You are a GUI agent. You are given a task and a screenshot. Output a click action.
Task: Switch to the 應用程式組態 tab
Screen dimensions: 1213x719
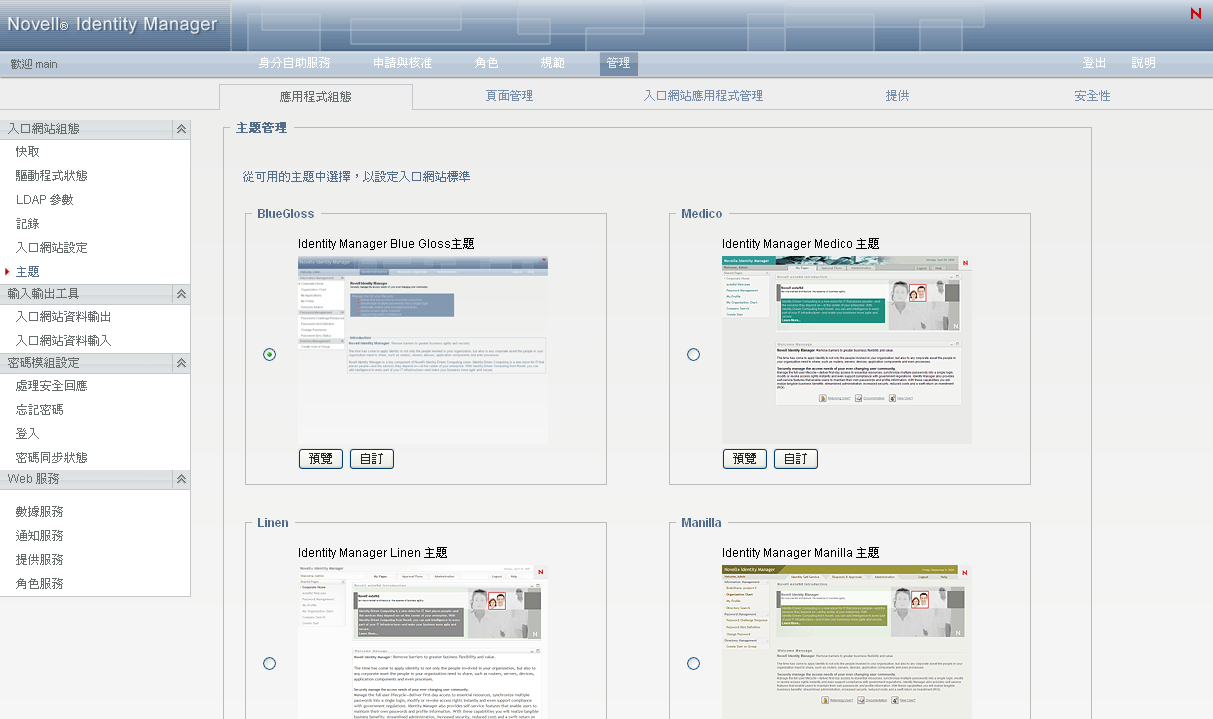[316, 97]
